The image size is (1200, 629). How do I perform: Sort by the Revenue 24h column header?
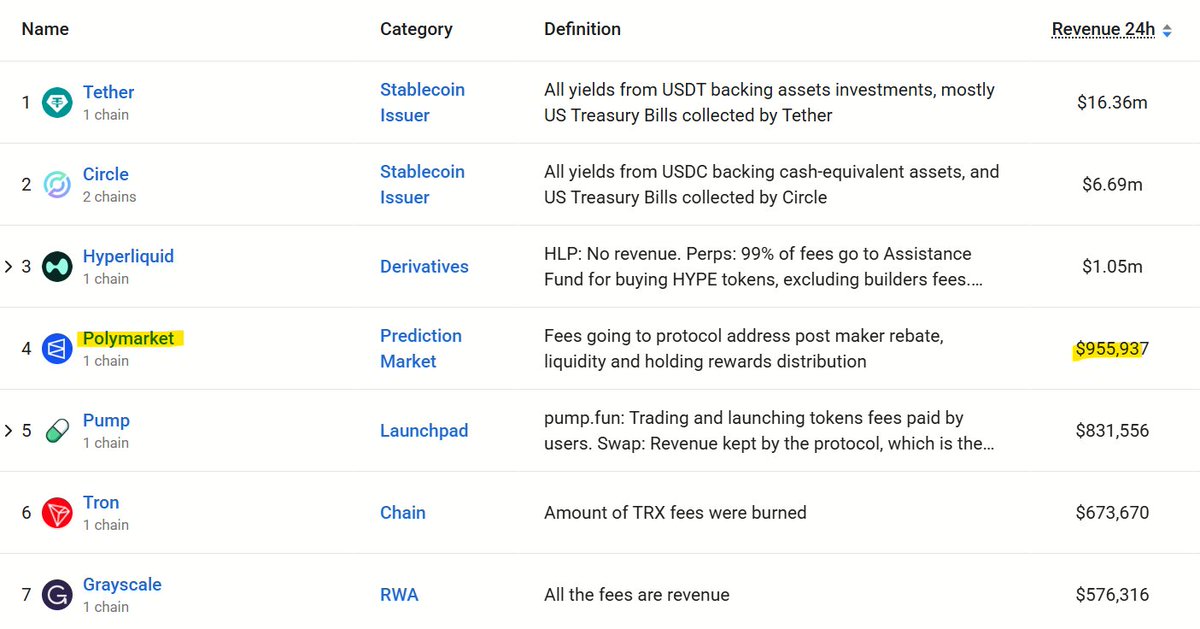[1103, 30]
